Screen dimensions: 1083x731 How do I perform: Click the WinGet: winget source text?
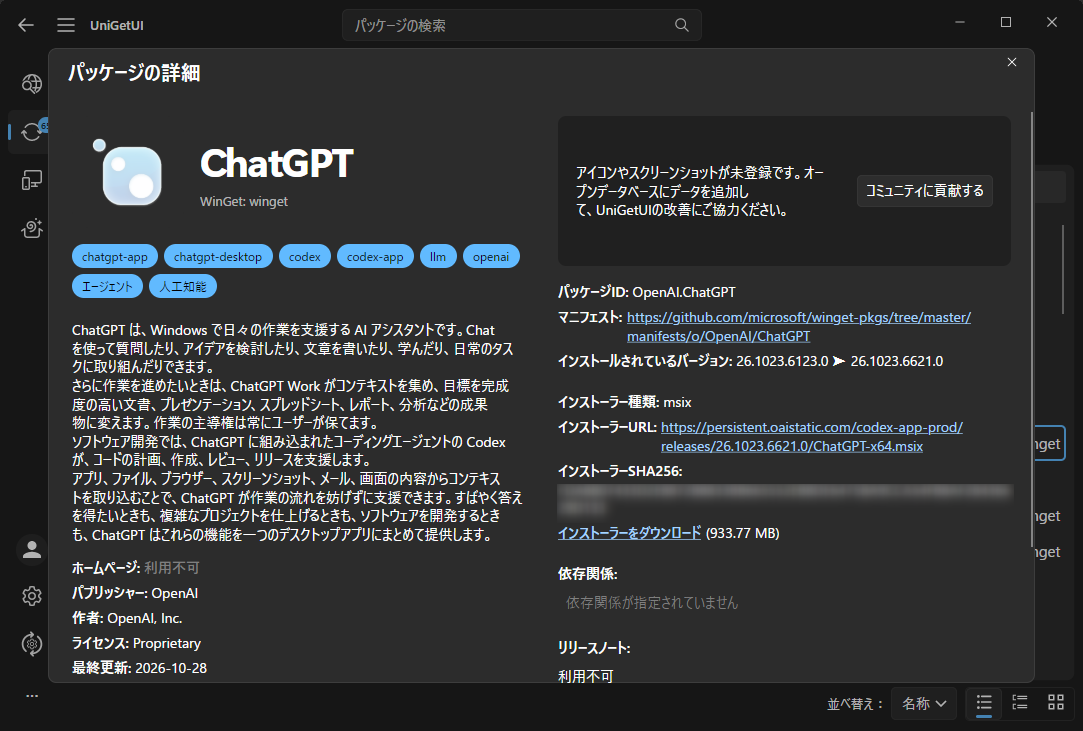[x=244, y=202]
